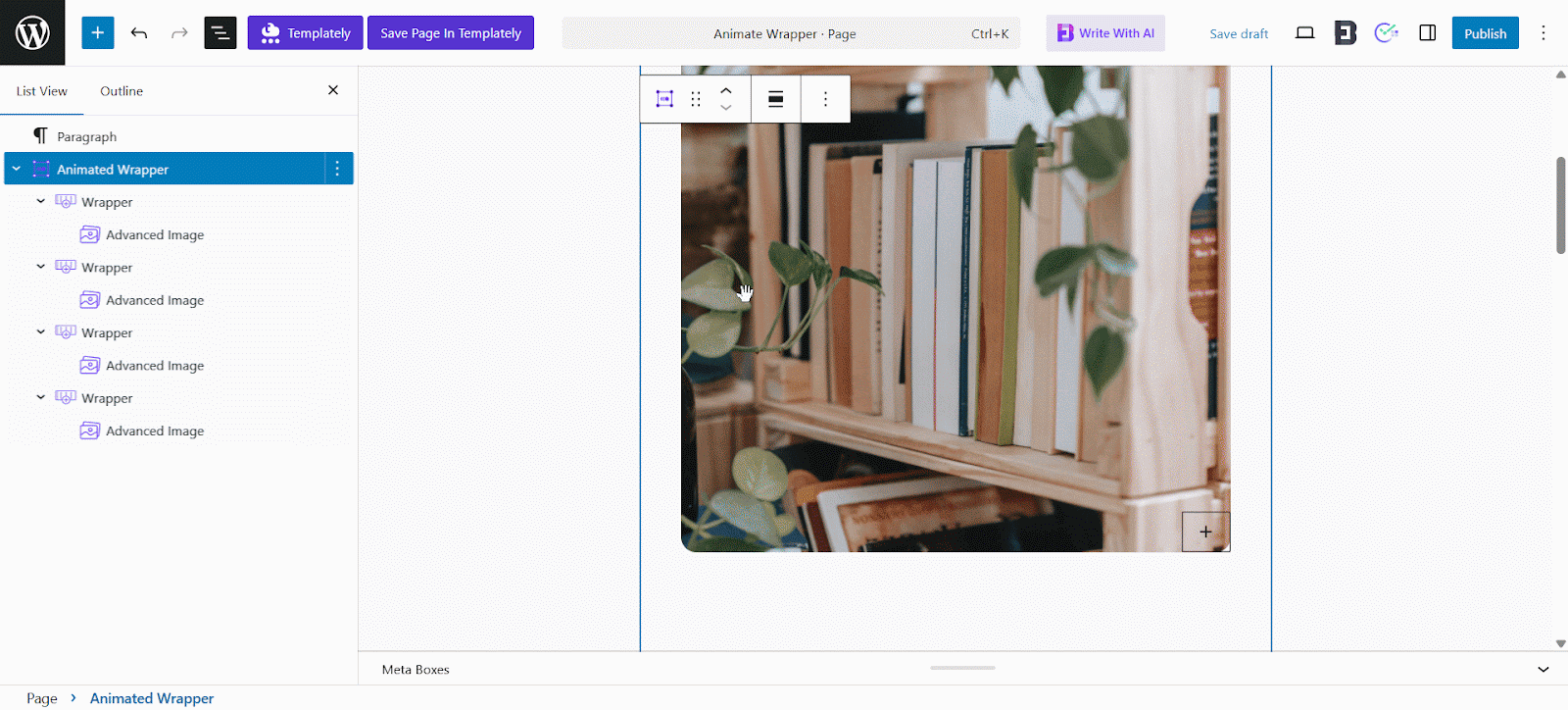Expand the Meta Boxes section
The image size is (1568, 710).
tap(1543, 670)
